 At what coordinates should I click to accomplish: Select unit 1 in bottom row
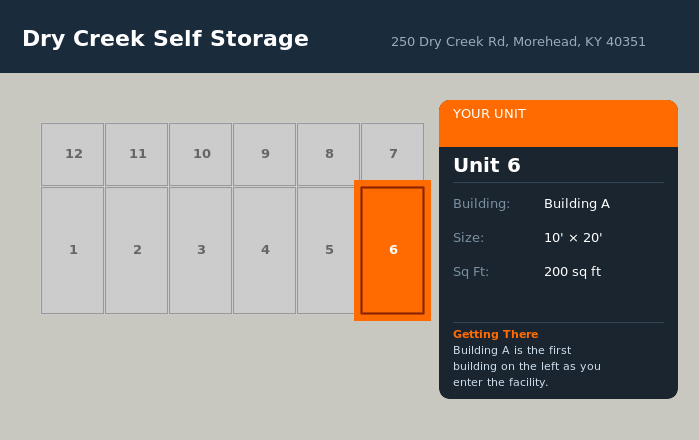[72, 250]
